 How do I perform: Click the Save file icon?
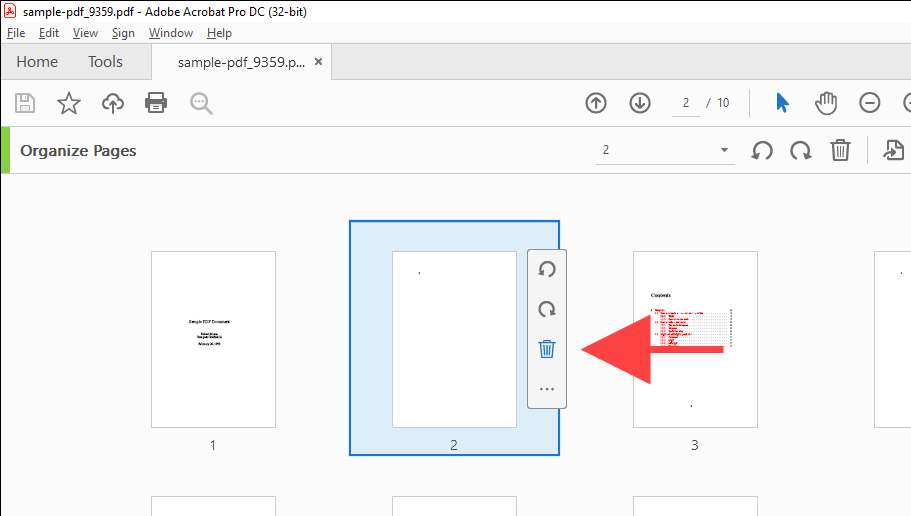[x=25, y=103]
